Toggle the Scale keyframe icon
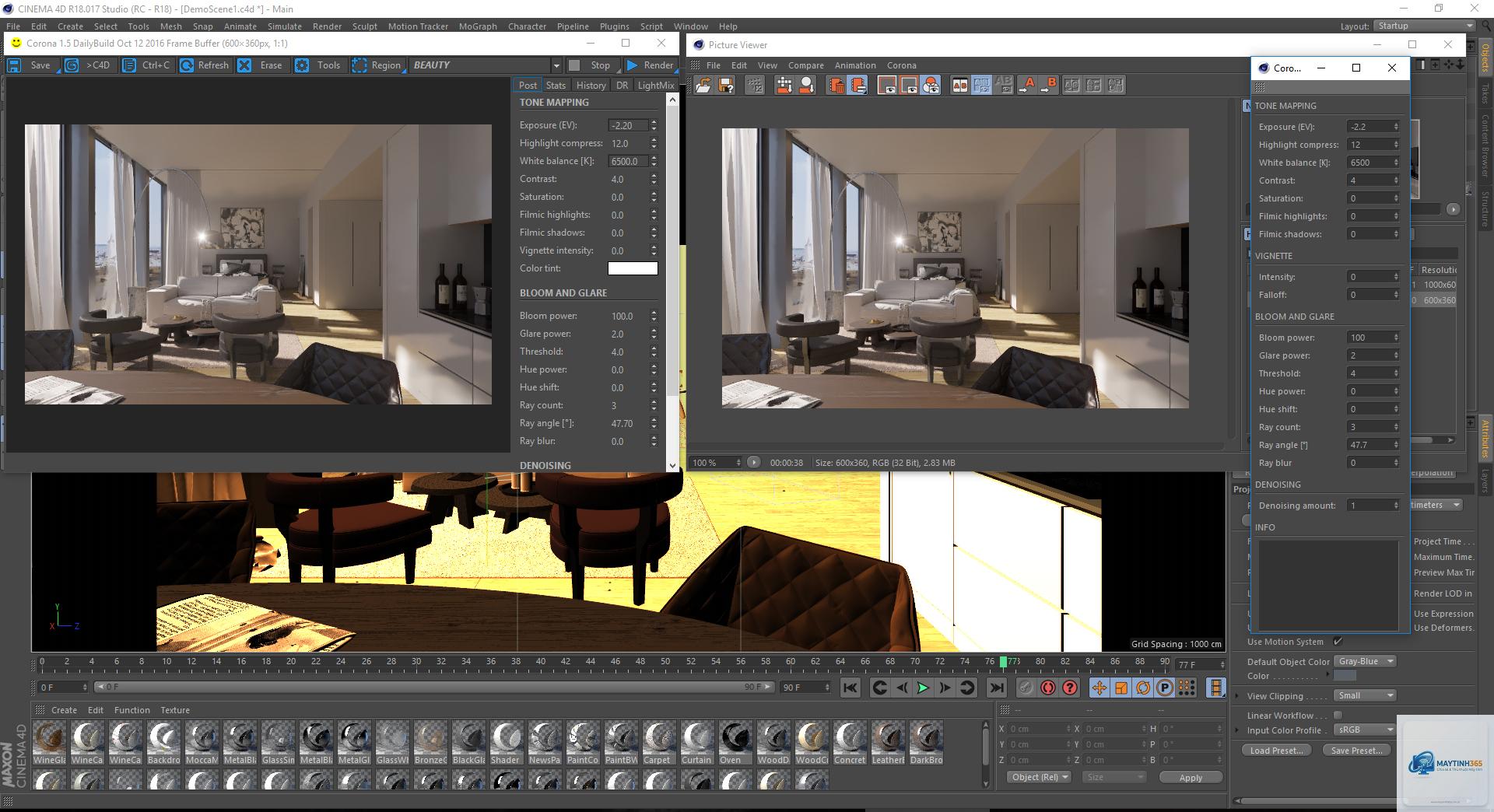1494x812 pixels. [x=1121, y=688]
